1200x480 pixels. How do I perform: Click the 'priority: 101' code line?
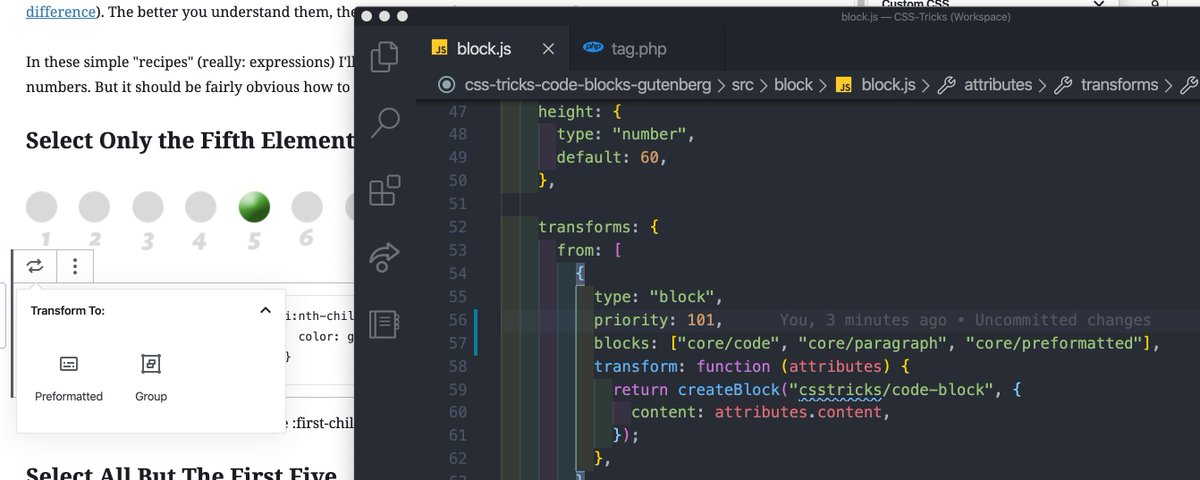659,320
